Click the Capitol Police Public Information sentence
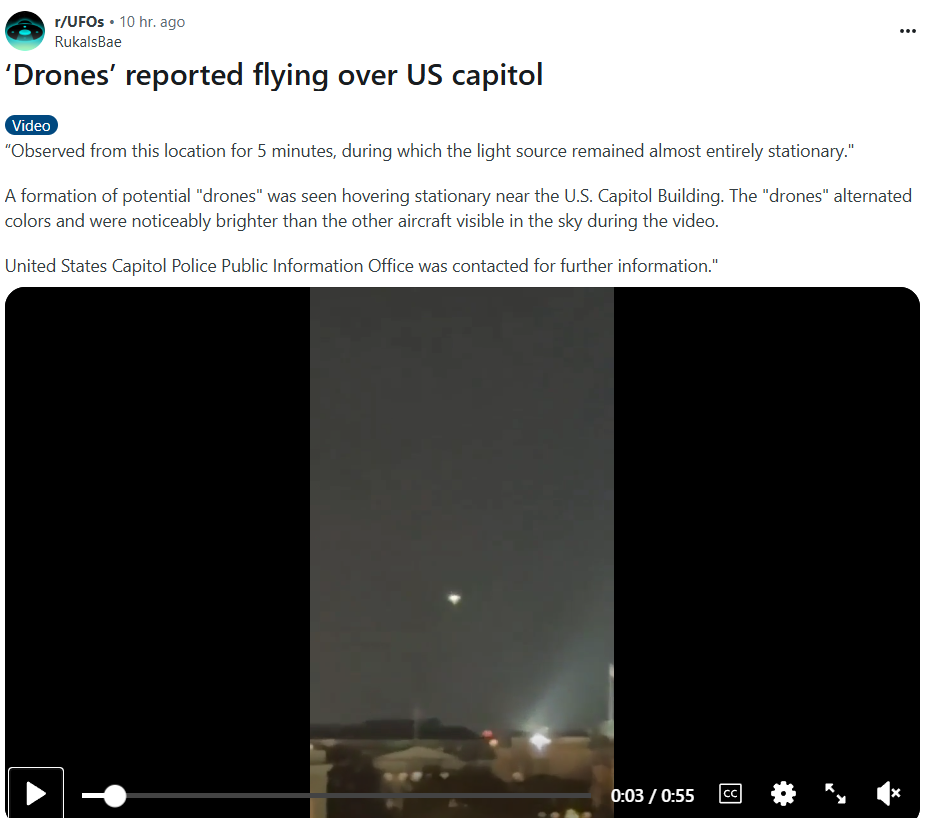Screen dimensions: 930x818 click(361, 266)
